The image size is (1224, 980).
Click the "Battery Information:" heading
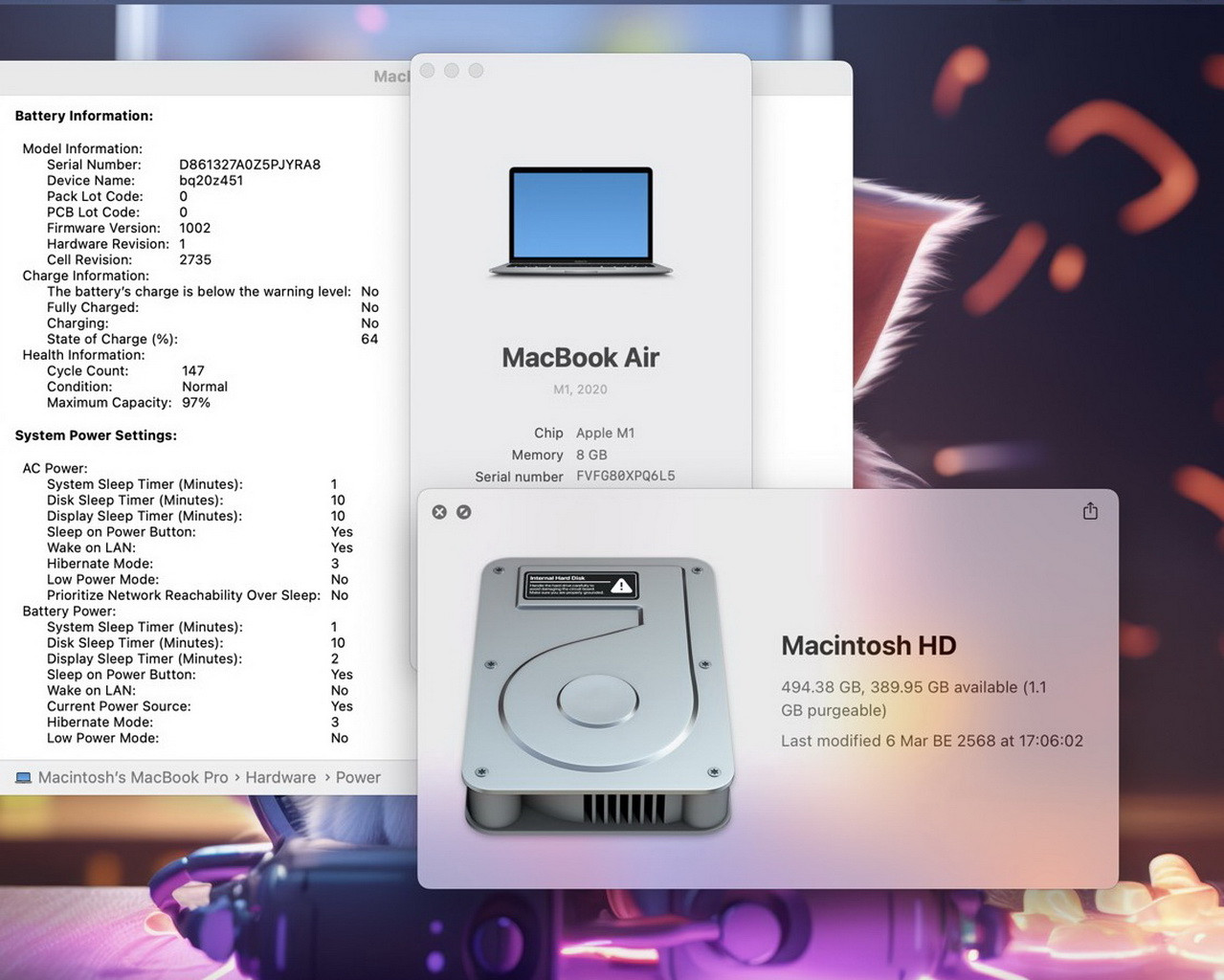pyautogui.click(x=84, y=116)
